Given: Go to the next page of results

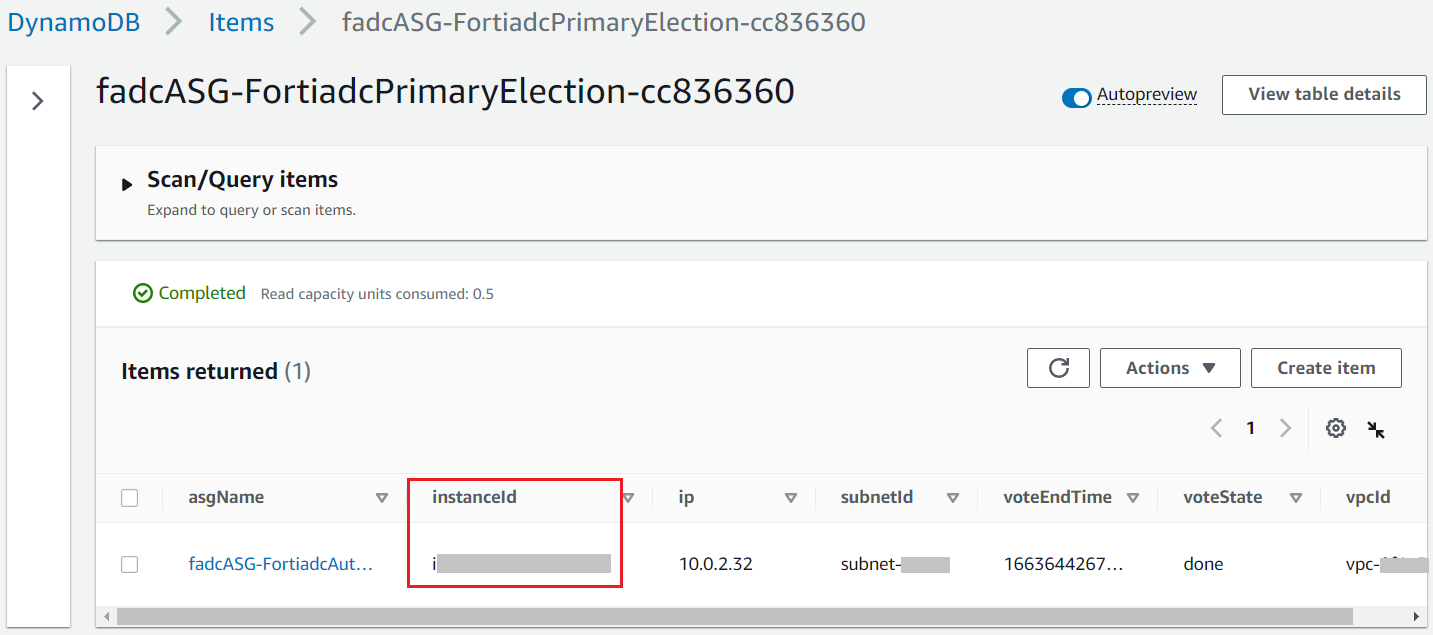Looking at the screenshot, I should tap(1285, 427).
